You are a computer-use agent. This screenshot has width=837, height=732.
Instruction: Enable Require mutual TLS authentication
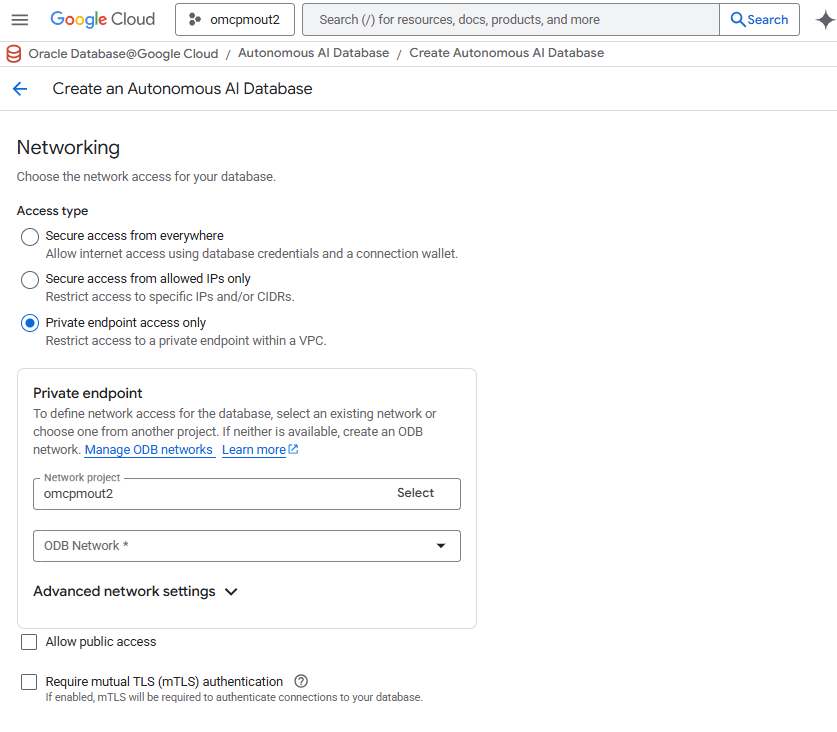[29, 681]
